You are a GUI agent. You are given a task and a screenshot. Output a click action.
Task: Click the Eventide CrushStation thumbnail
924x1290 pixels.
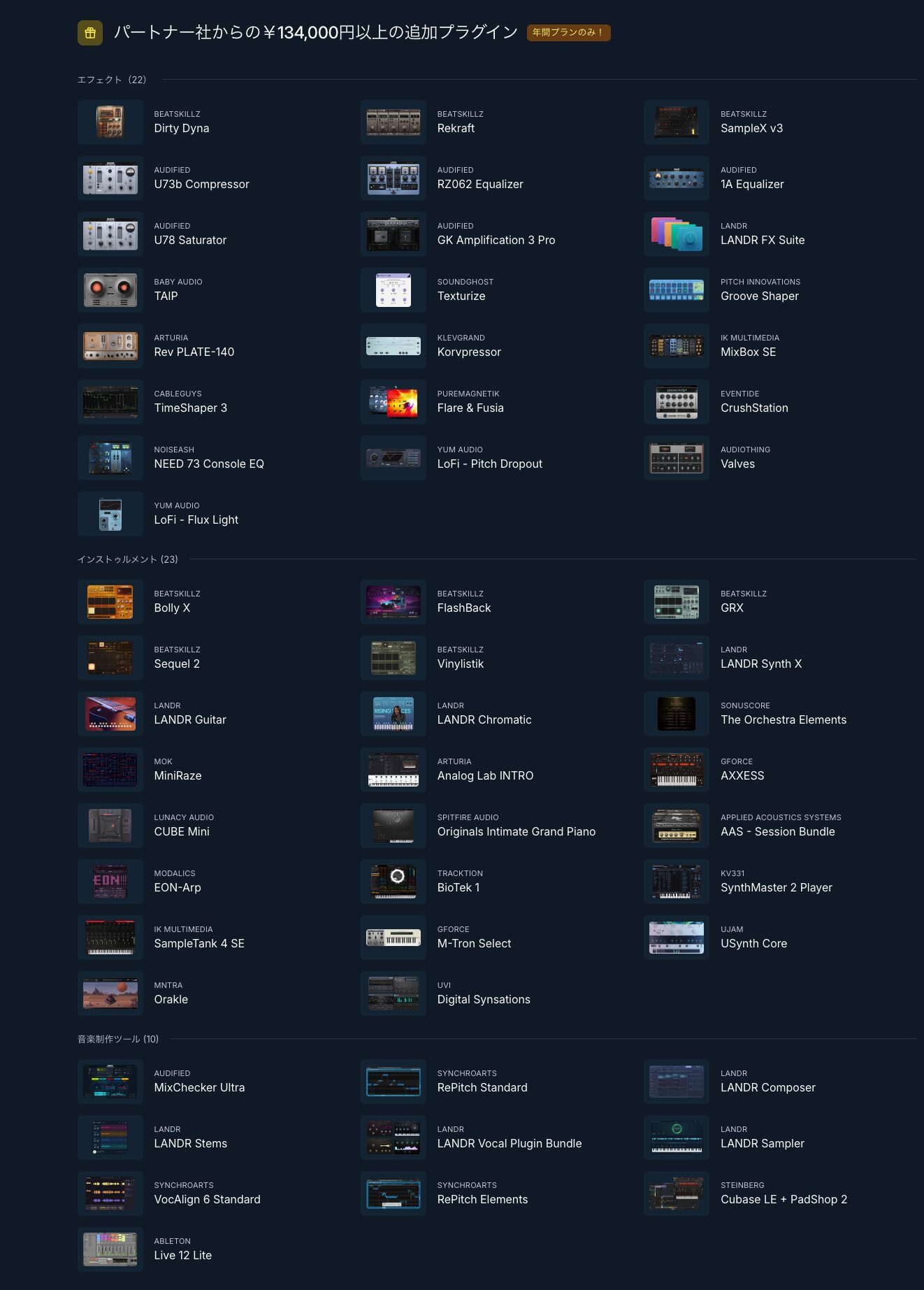point(676,402)
